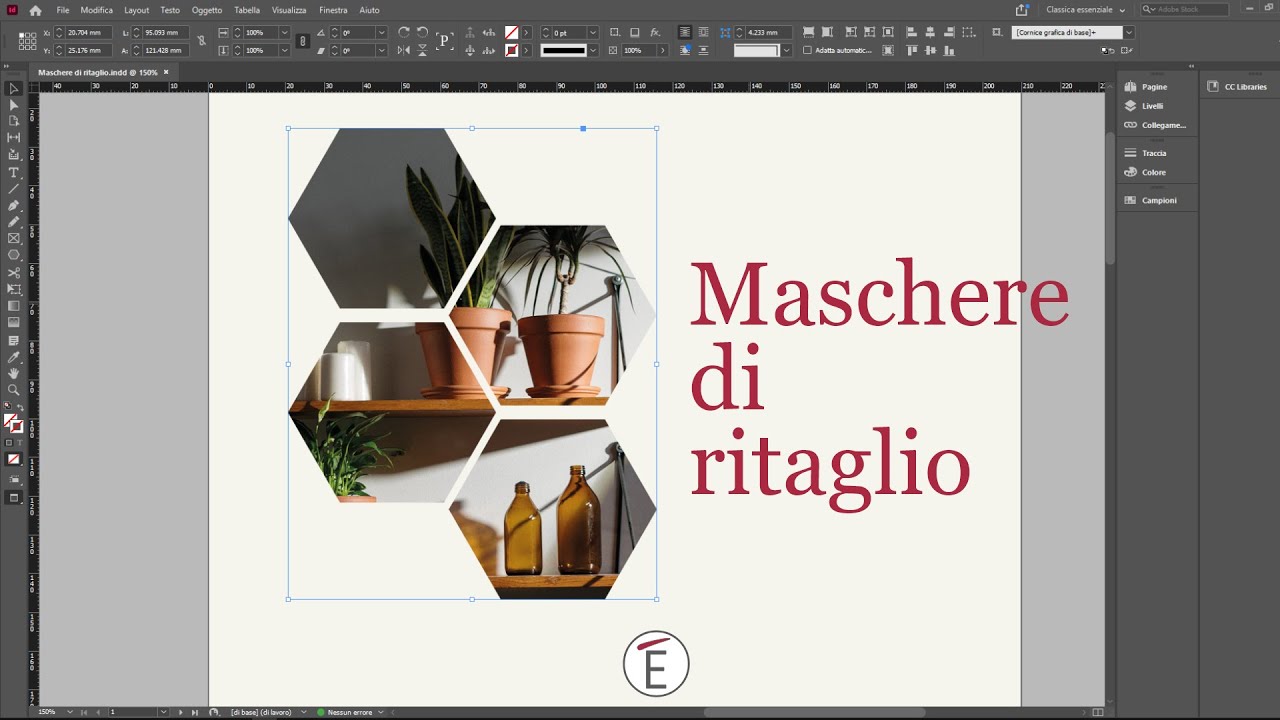Viewport: 1280px width, 720px height.
Task: Select the Rectangle Frame tool
Action: [x=14, y=238]
